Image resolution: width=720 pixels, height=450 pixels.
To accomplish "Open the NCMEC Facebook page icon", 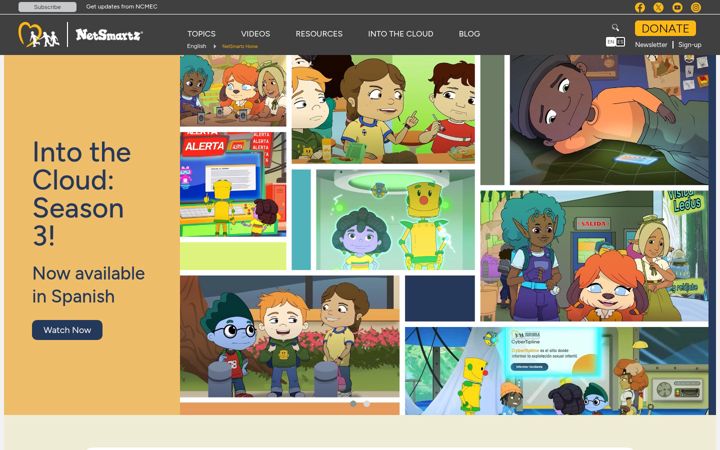I will click(x=640, y=7).
